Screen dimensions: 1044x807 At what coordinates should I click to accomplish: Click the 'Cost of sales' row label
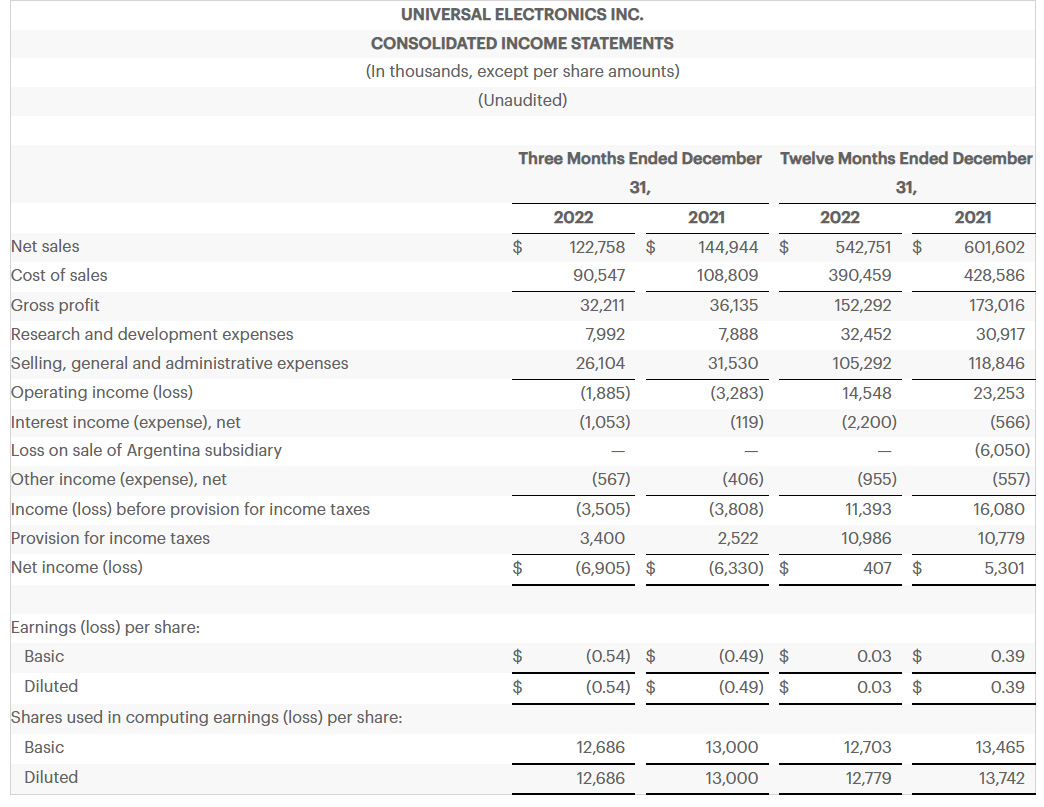[59, 275]
